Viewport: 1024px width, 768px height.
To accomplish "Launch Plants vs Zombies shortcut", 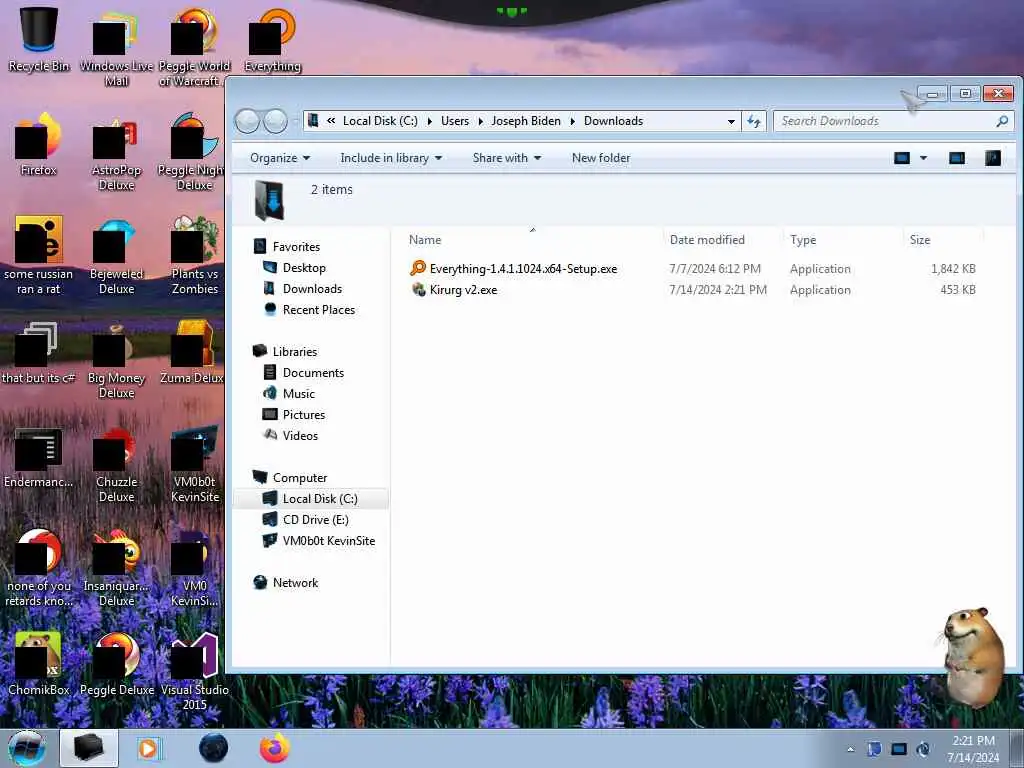I will pyautogui.click(x=195, y=256).
